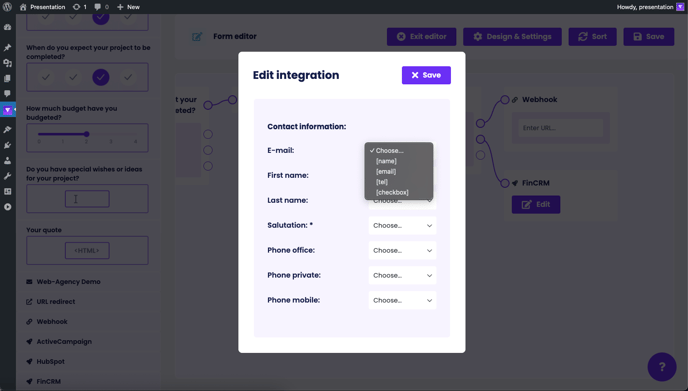Open the Appearance brush sidebar icon
This screenshot has height=391, width=688.
[7, 129]
